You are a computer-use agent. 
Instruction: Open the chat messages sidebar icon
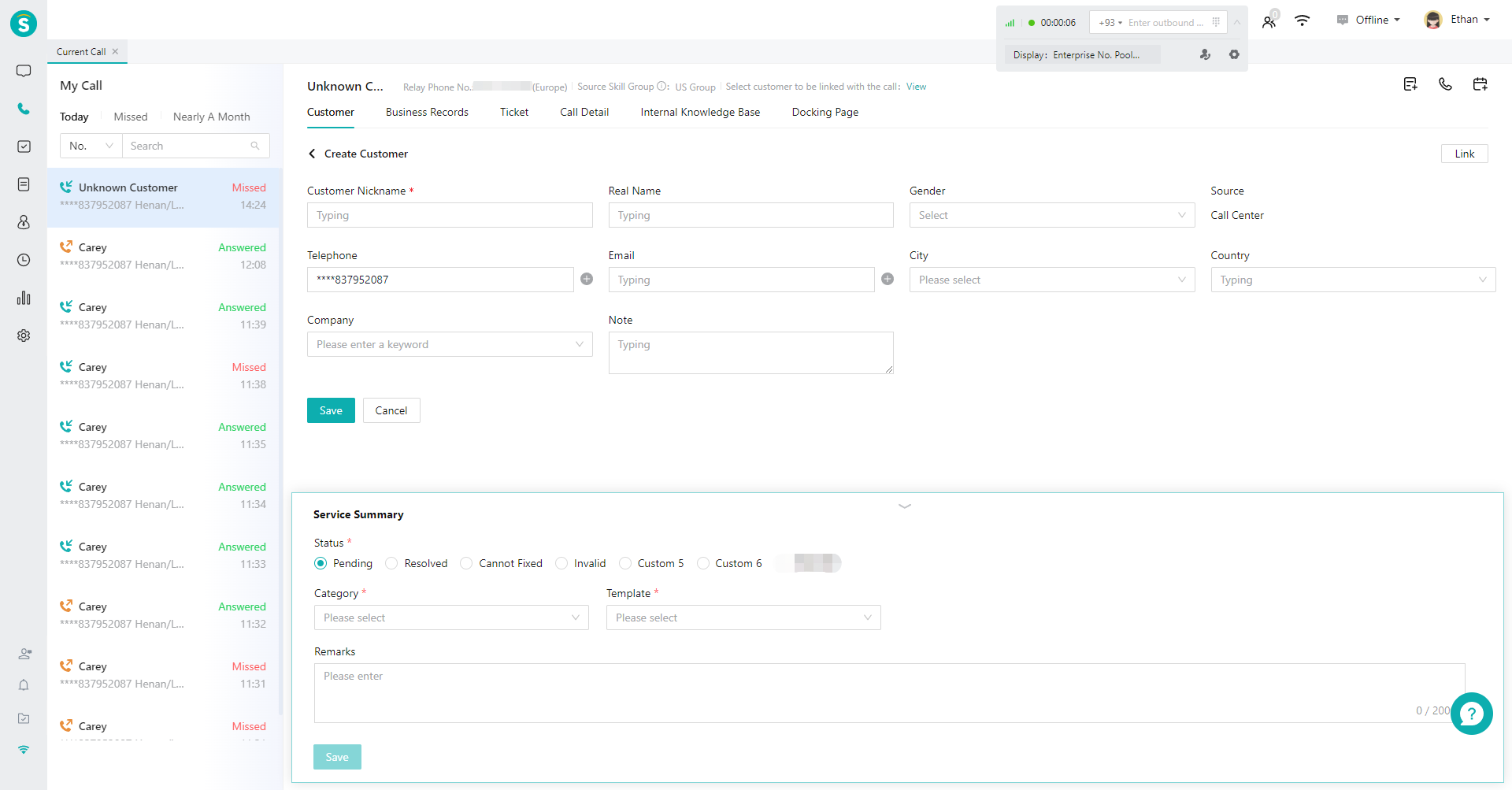pyautogui.click(x=24, y=71)
